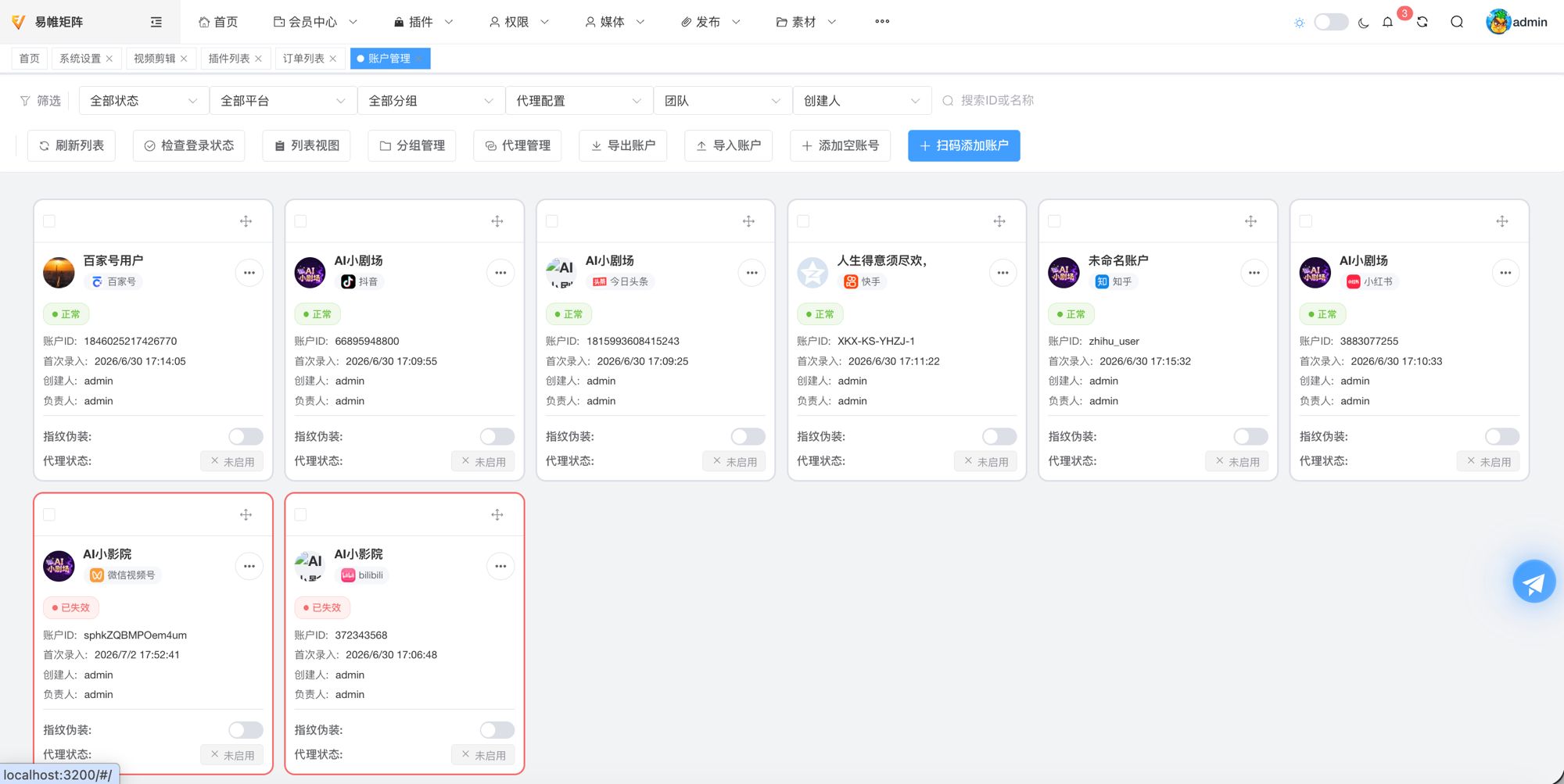Open the global search magnifier
The height and width of the screenshot is (784, 1564).
tap(1457, 22)
